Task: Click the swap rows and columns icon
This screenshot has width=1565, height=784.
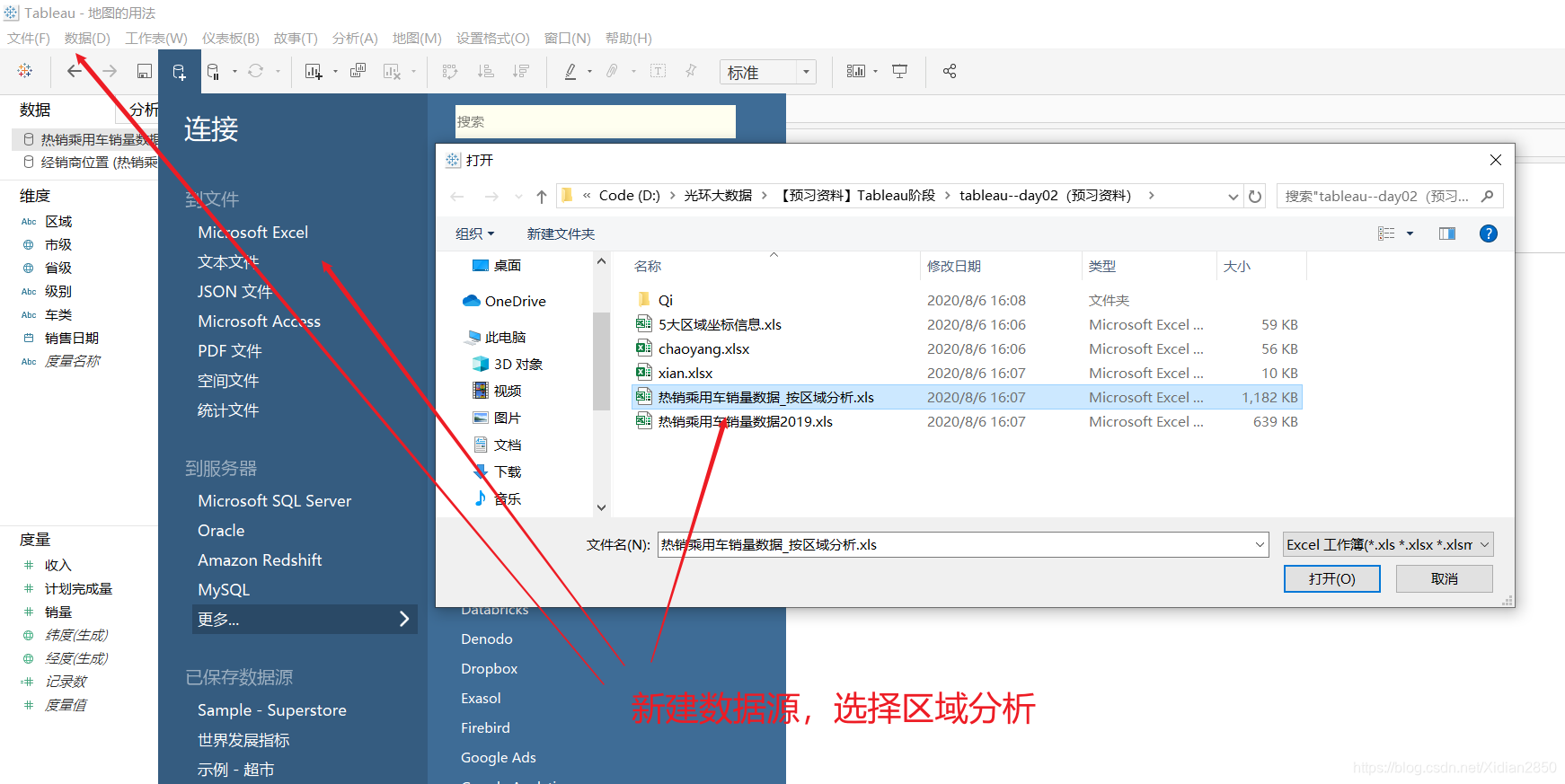Action: 450,71
